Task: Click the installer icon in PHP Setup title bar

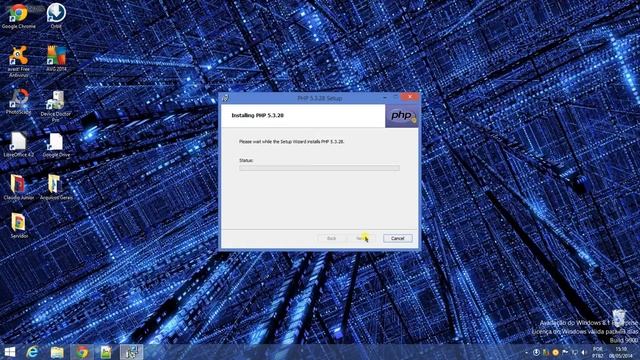Action: (225, 98)
